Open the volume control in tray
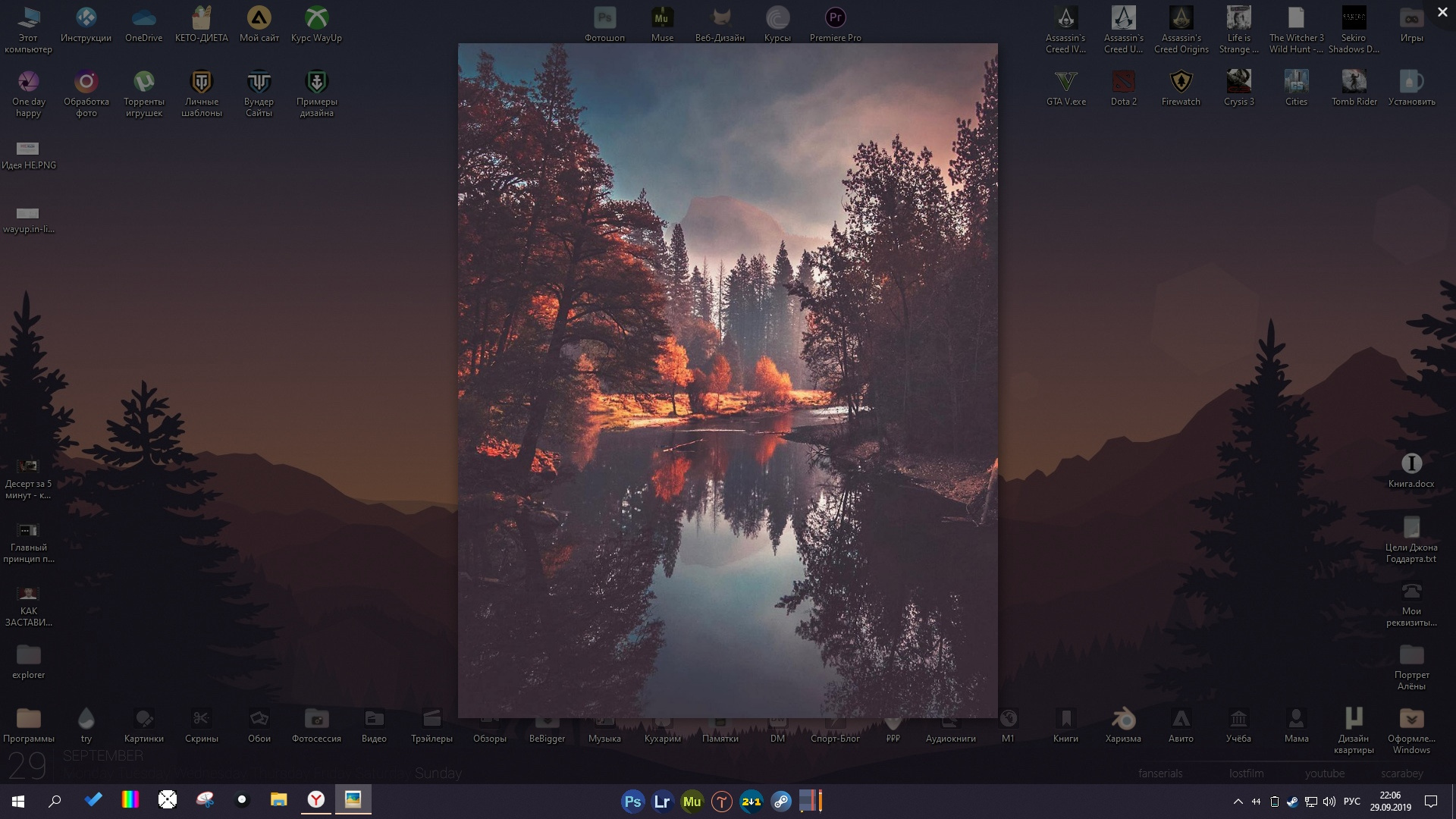The height and width of the screenshot is (819, 1456). tap(1329, 802)
